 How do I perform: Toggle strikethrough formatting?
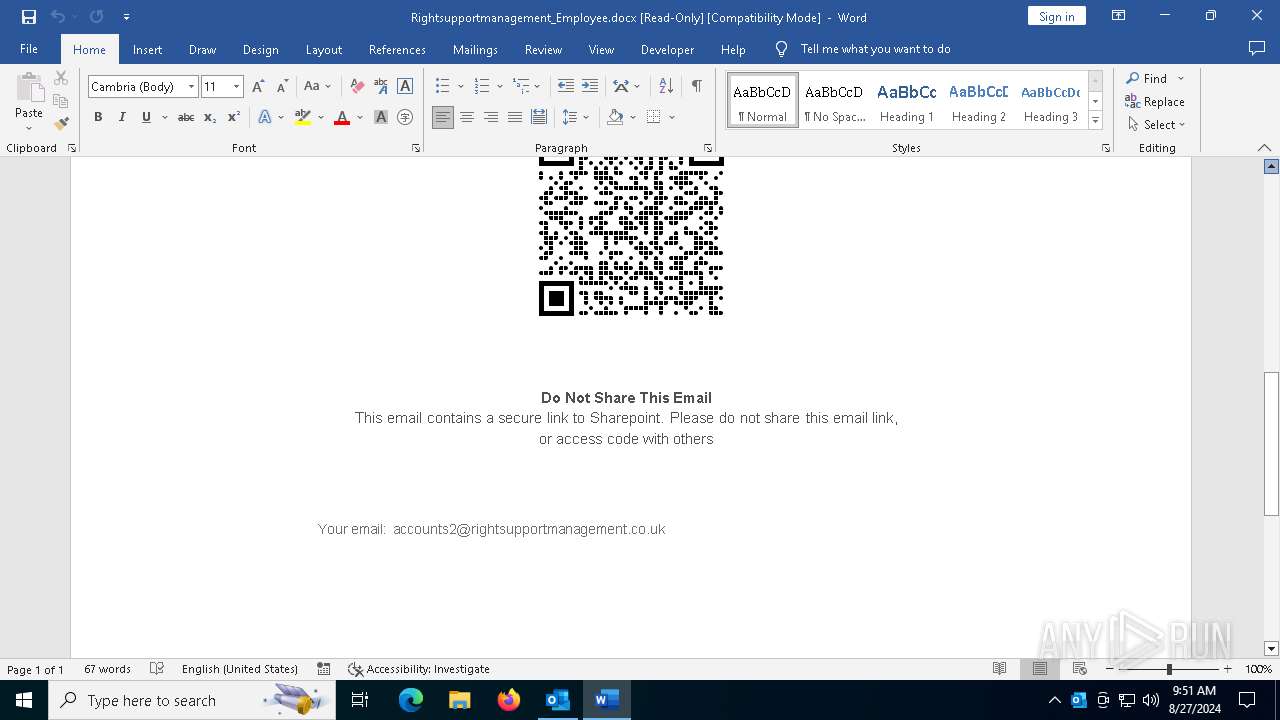point(186,117)
